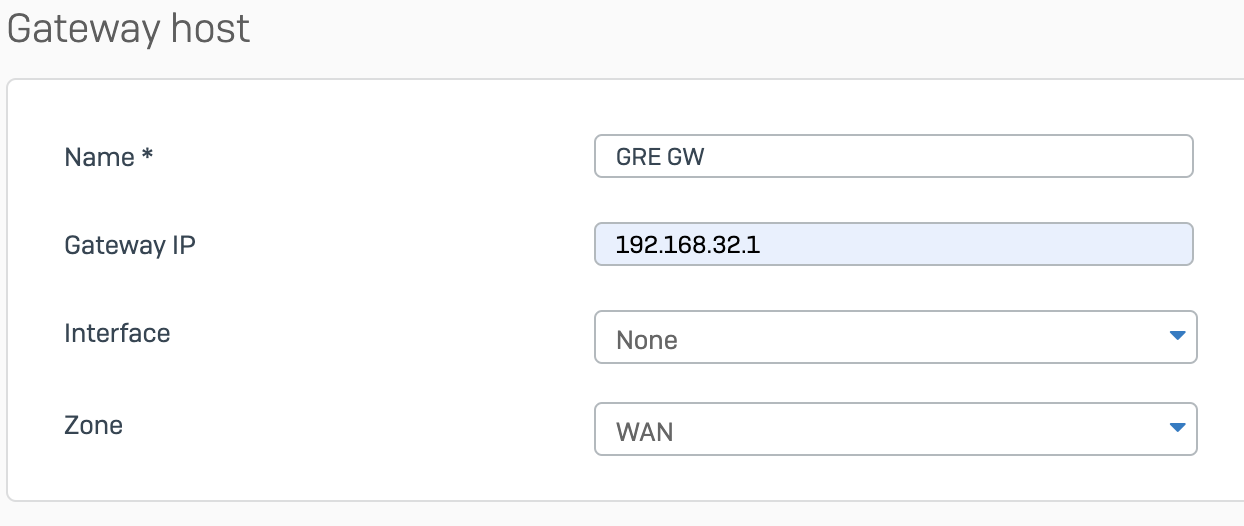Click the required asterisk next to Name
The width and height of the screenshot is (1244, 526).
146,156
